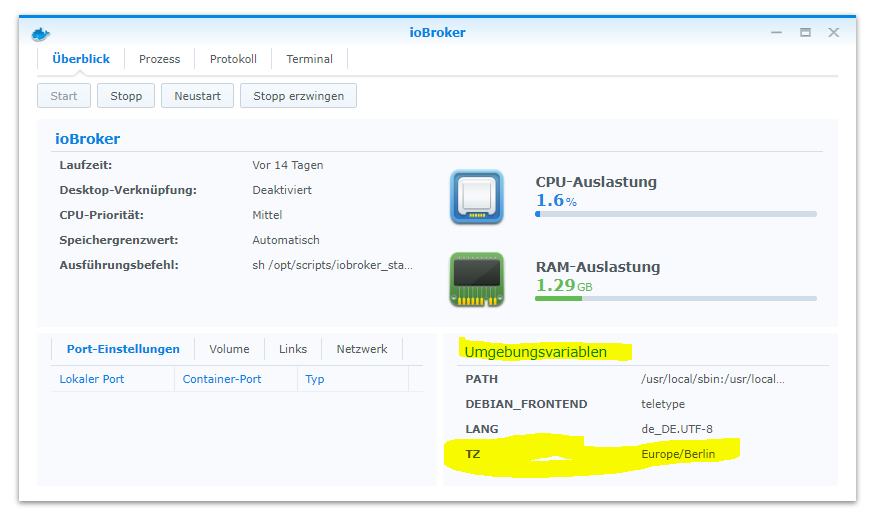Click the 'Deaktiviert' Desktop-Verknüpfung value
Viewport: 878px width, 521px height.
point(282,190)
